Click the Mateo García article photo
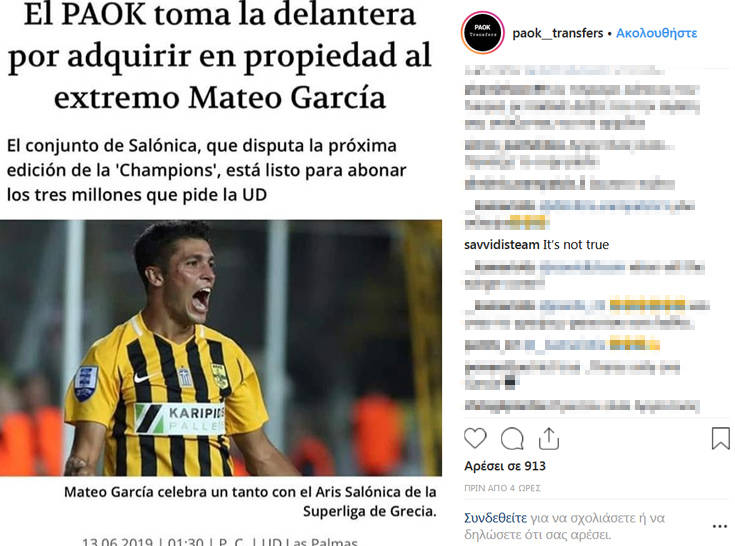Viewport: 735px width, 546px height. point(221,348)
